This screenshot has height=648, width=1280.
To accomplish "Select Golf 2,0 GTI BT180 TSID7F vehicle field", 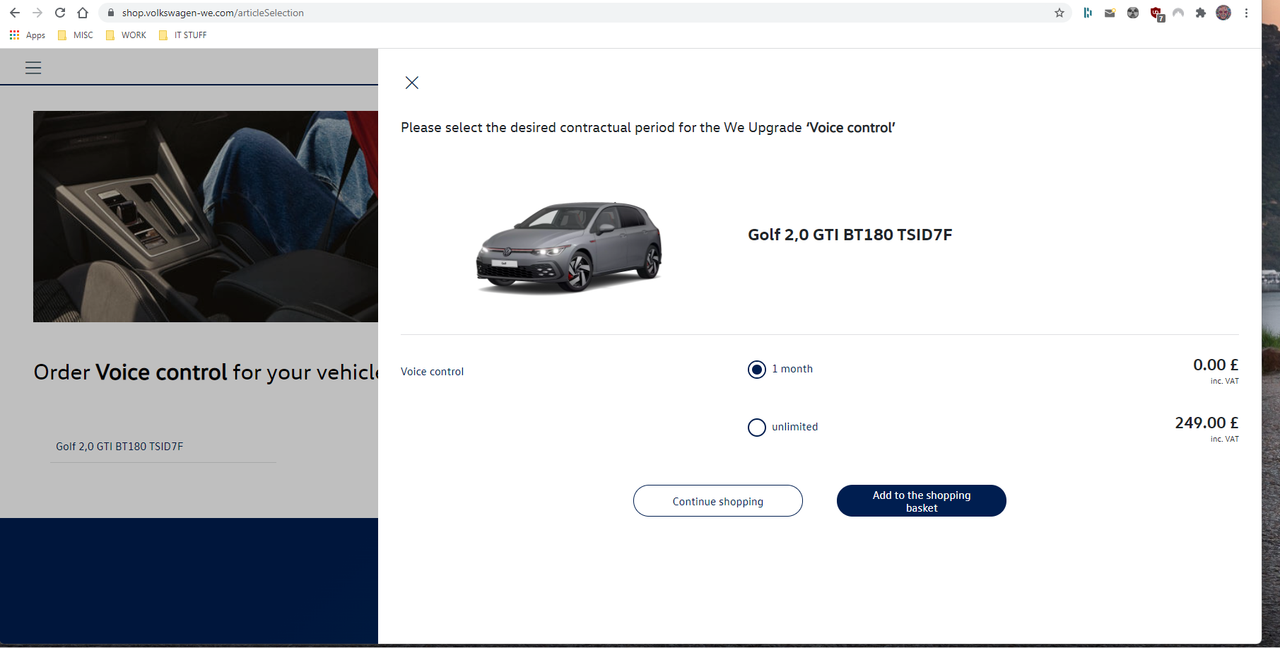I will (165, 446).
